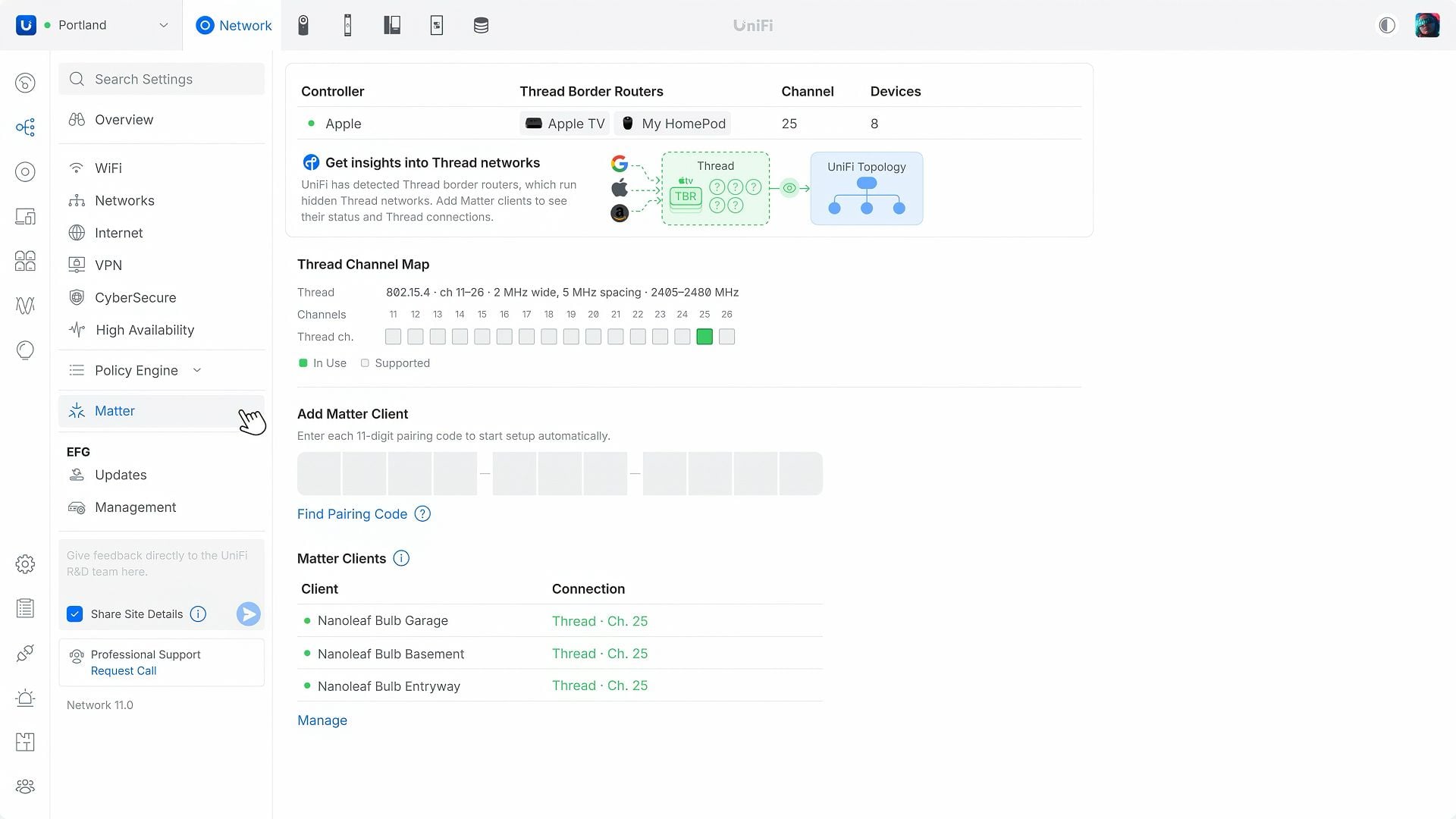Toggle light/dark theme icon in top bar
Viewport: 1456px width, 819px height.
click(1387, 25)
